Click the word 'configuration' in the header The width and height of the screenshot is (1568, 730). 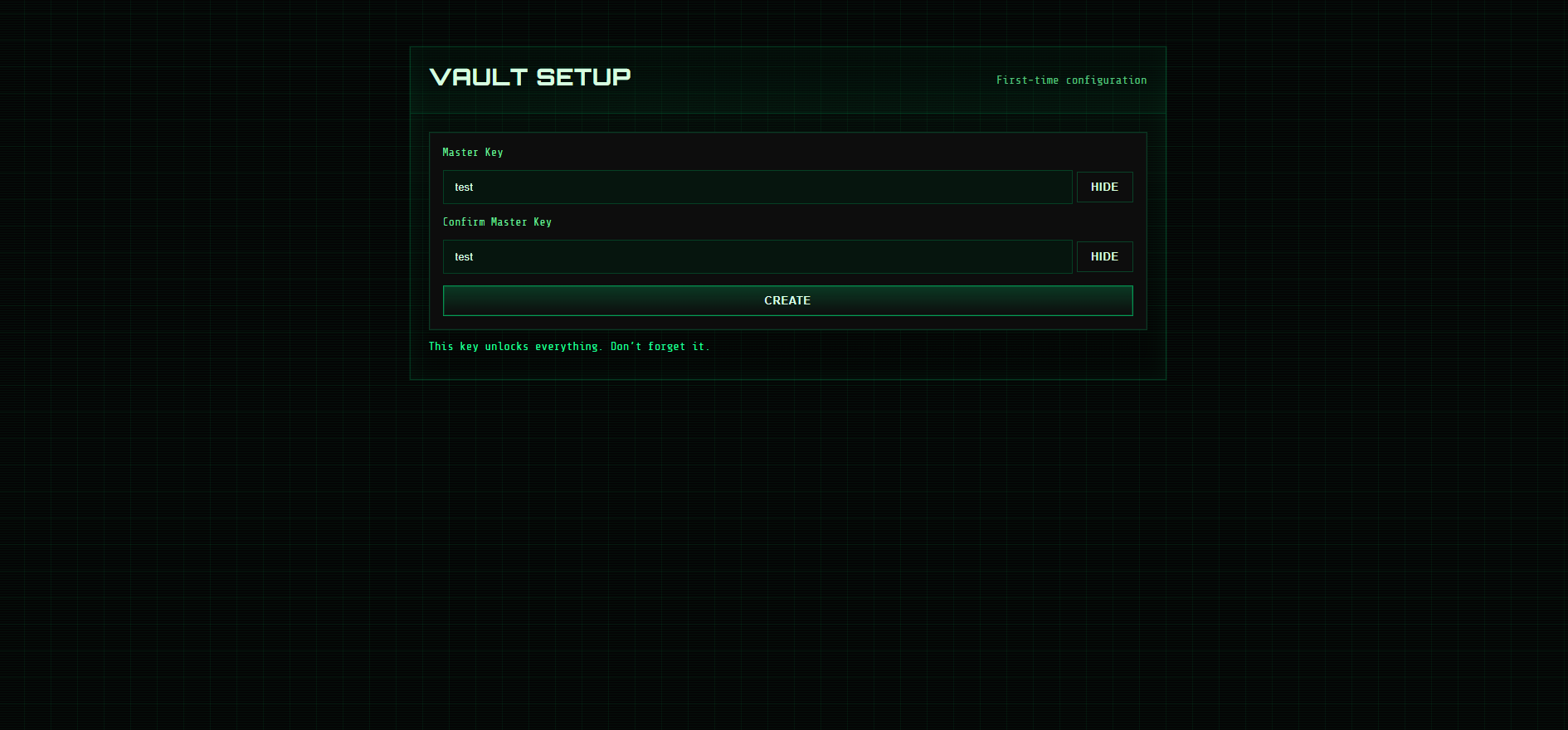coord(1106,80)
